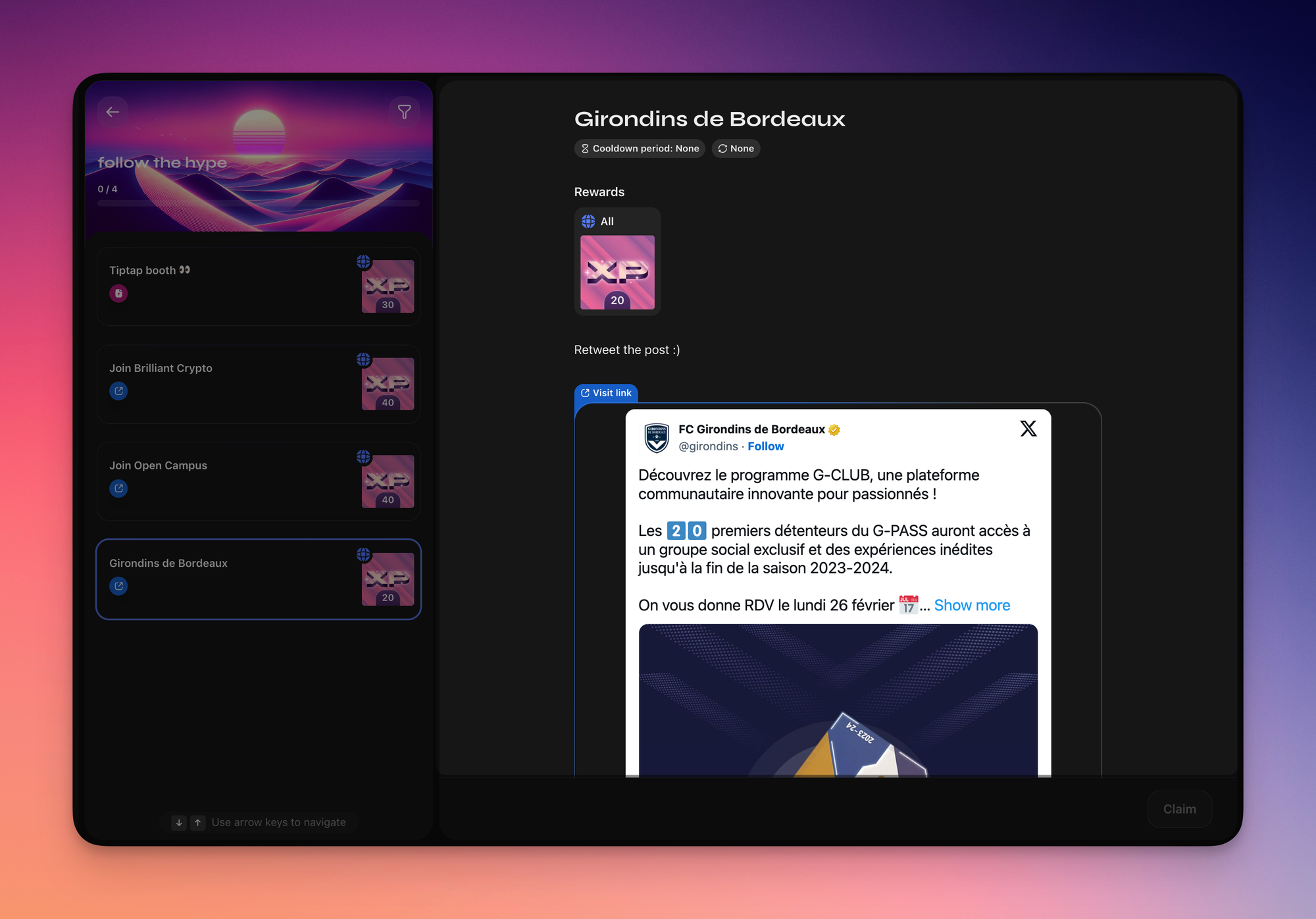The width and height of the screenshot is (1316, 919).
Task: Click Tiptap booth pink file icon
Action: [x=118, y=294]
